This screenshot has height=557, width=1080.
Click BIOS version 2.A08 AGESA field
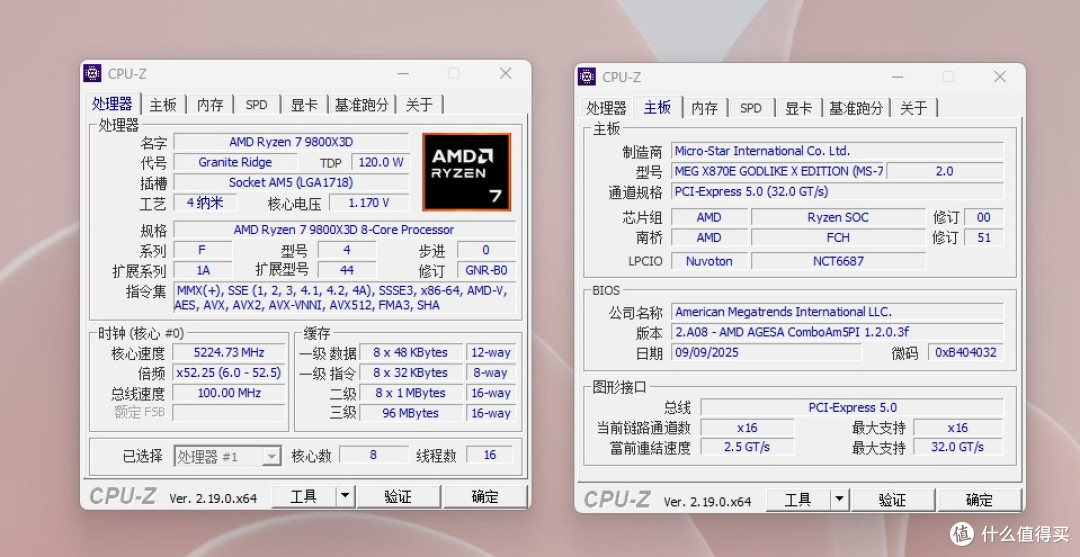click(837, 332)
